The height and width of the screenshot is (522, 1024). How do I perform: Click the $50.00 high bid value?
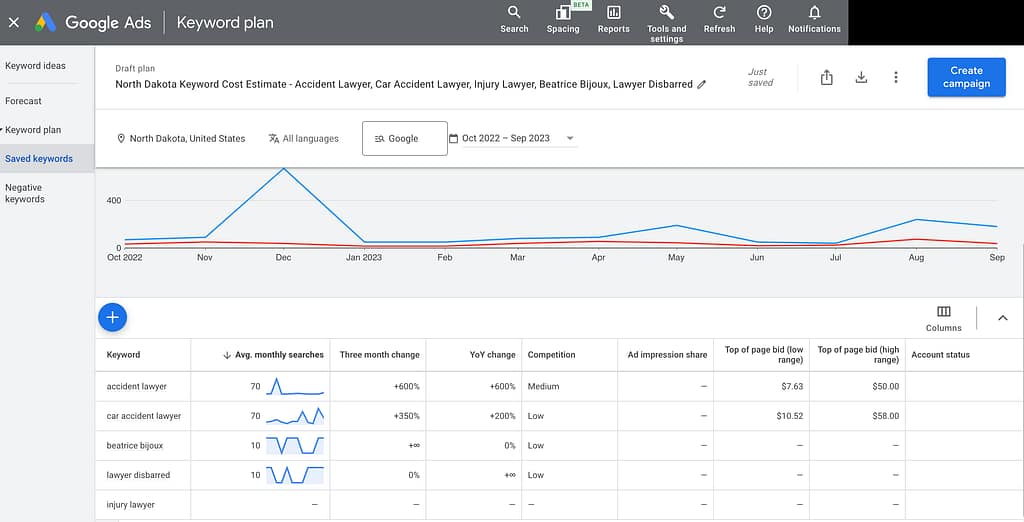[x=886, y=386]
